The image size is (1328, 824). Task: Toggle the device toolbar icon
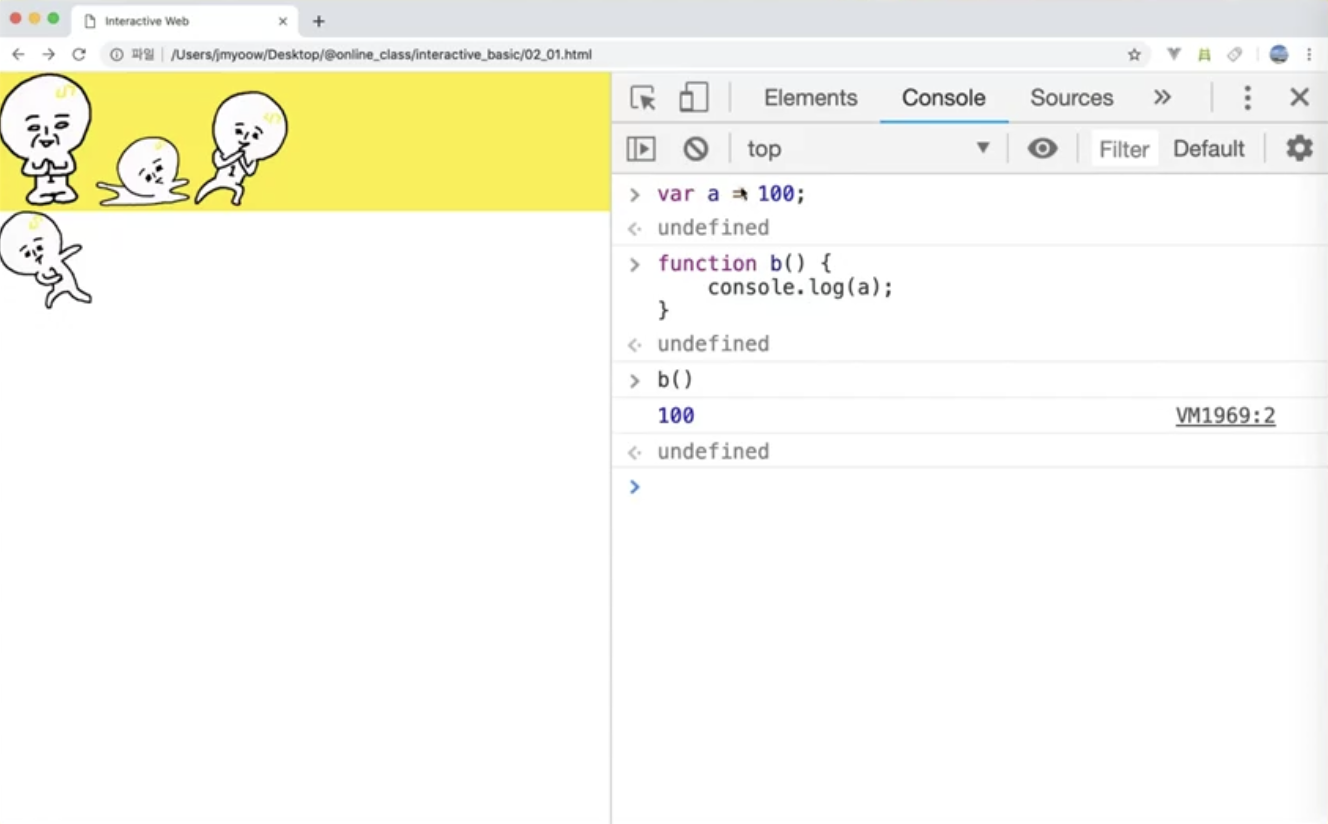click(693, 97)
